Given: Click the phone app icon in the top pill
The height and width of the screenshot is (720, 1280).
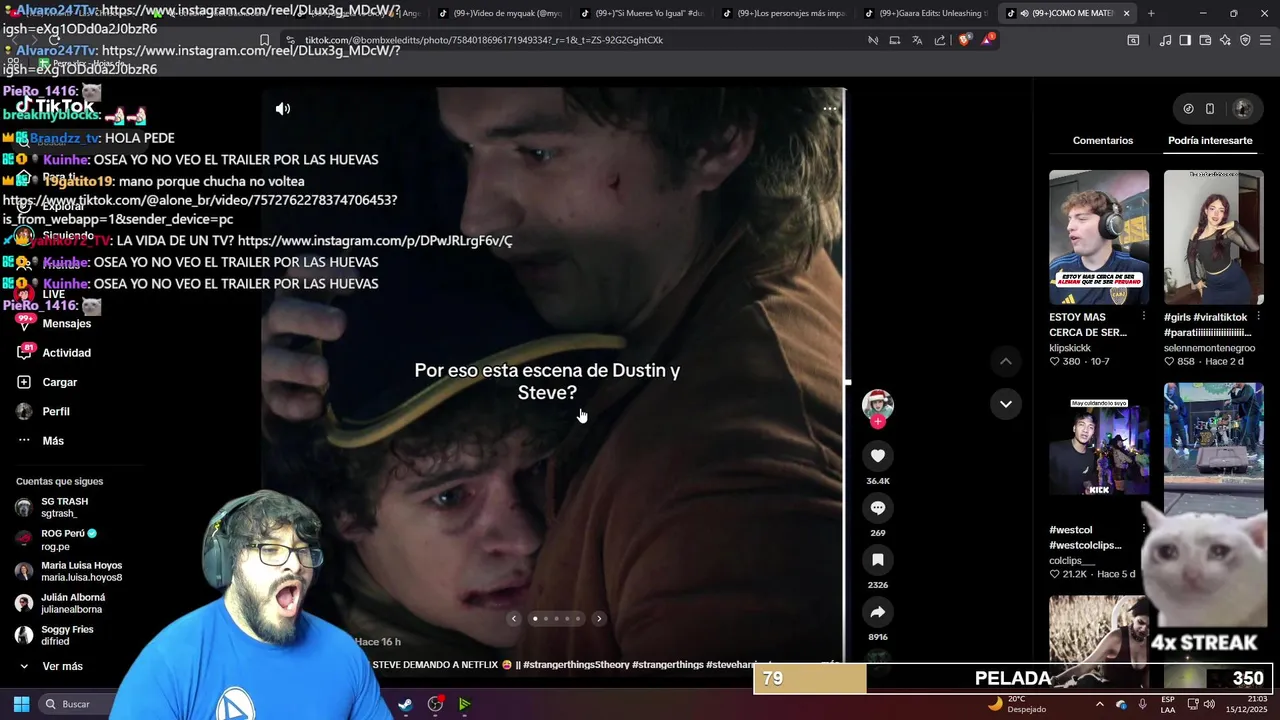Looking at the screenshot, I should coord(1210,109).
